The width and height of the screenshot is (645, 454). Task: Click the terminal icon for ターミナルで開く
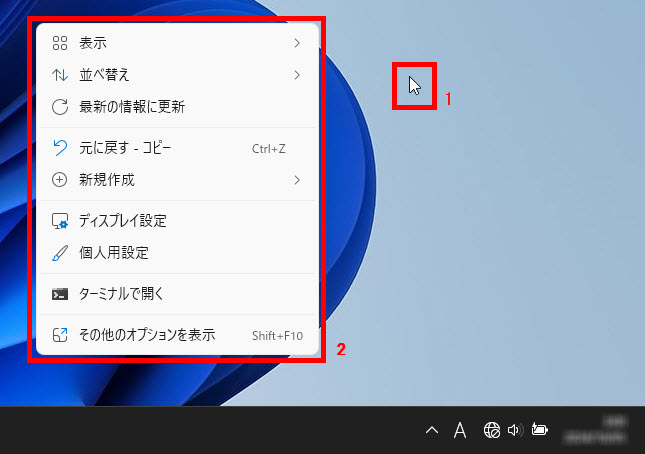[59, 294]
